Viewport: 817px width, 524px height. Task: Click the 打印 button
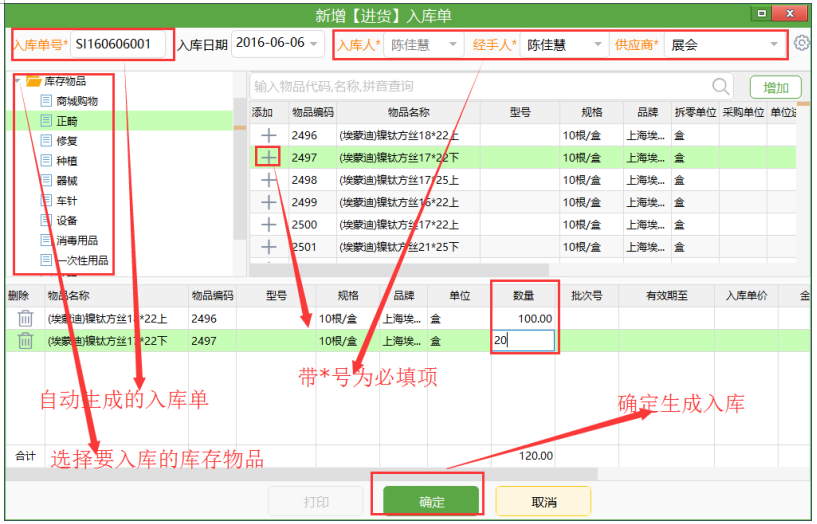pyautogui.click(x=316, y=501)
